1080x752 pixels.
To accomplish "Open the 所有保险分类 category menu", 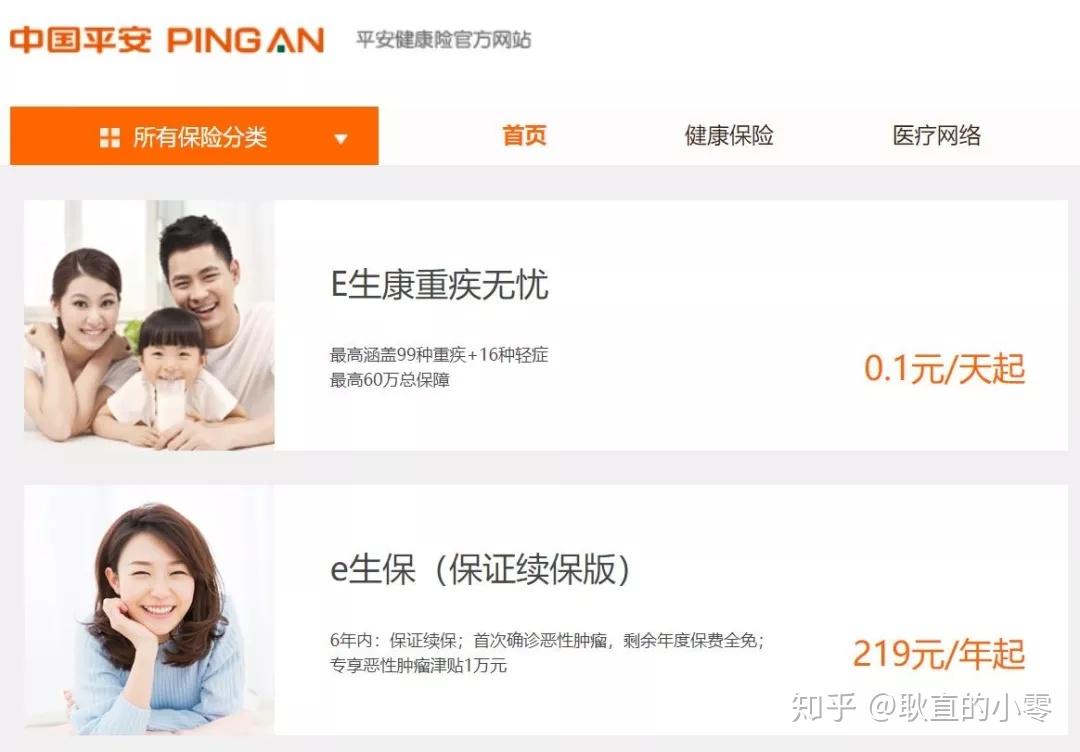I will [x=194, y=136].
